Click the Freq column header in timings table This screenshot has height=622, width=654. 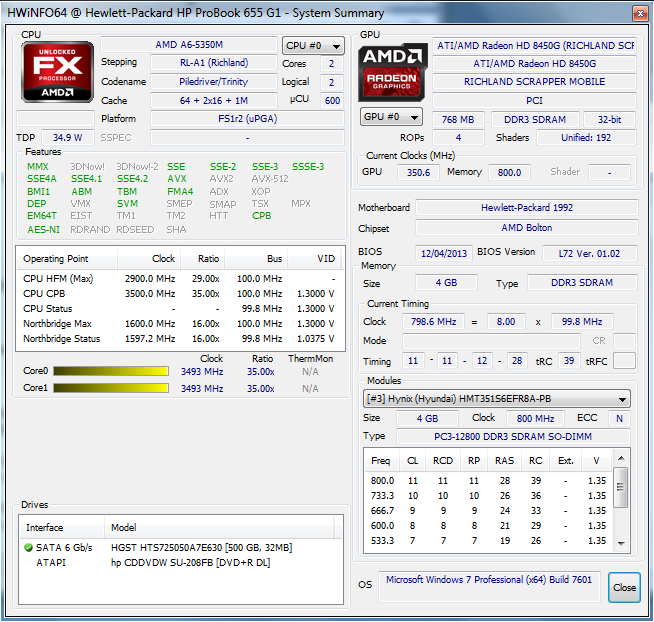point(381,461)
